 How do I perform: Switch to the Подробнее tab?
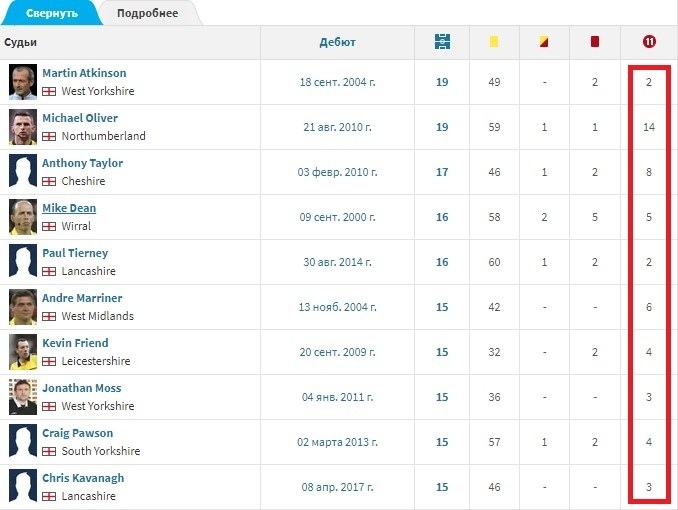(147, 13)
